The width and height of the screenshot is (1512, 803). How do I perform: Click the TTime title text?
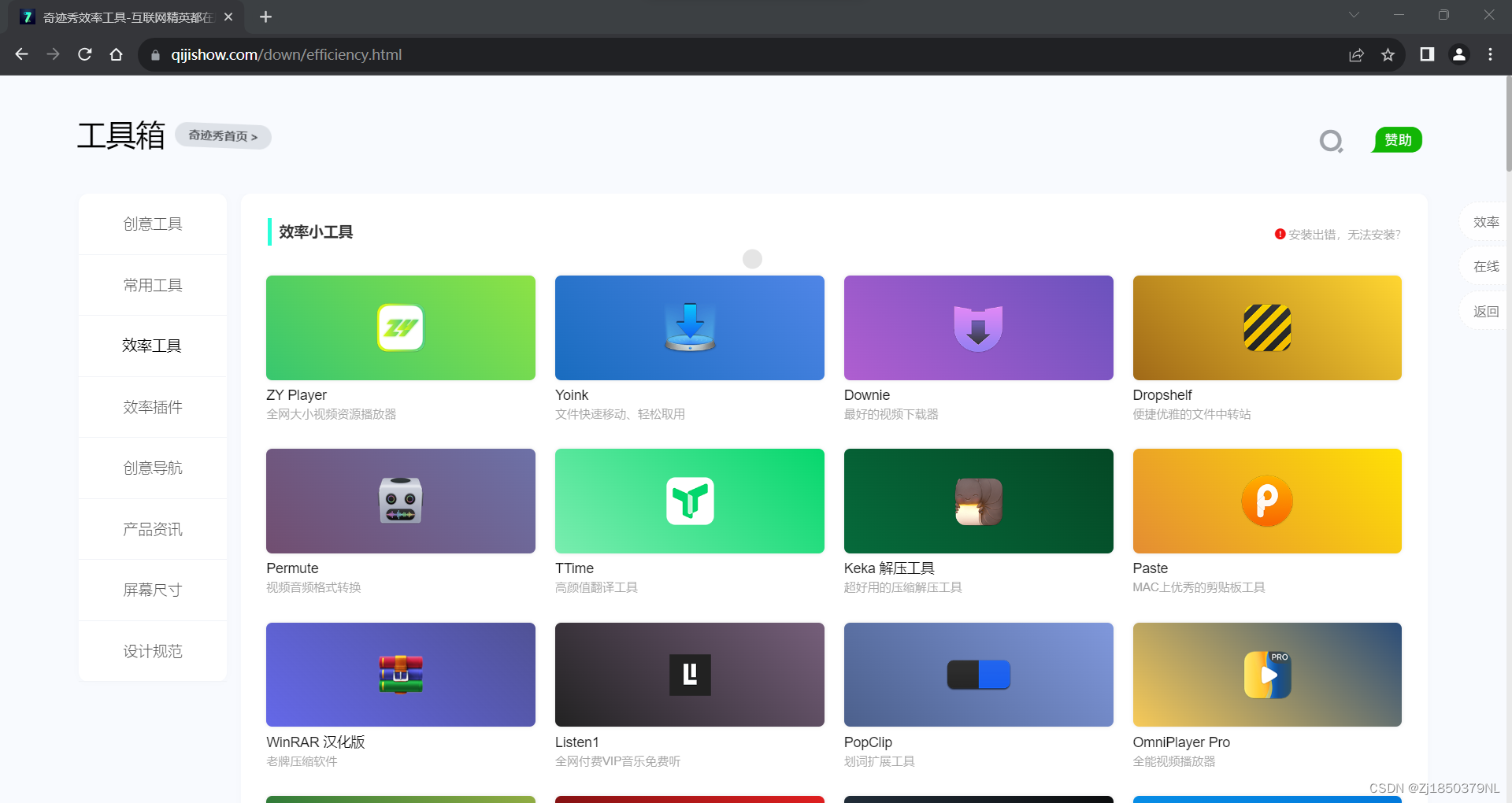[x=574, y=568]
